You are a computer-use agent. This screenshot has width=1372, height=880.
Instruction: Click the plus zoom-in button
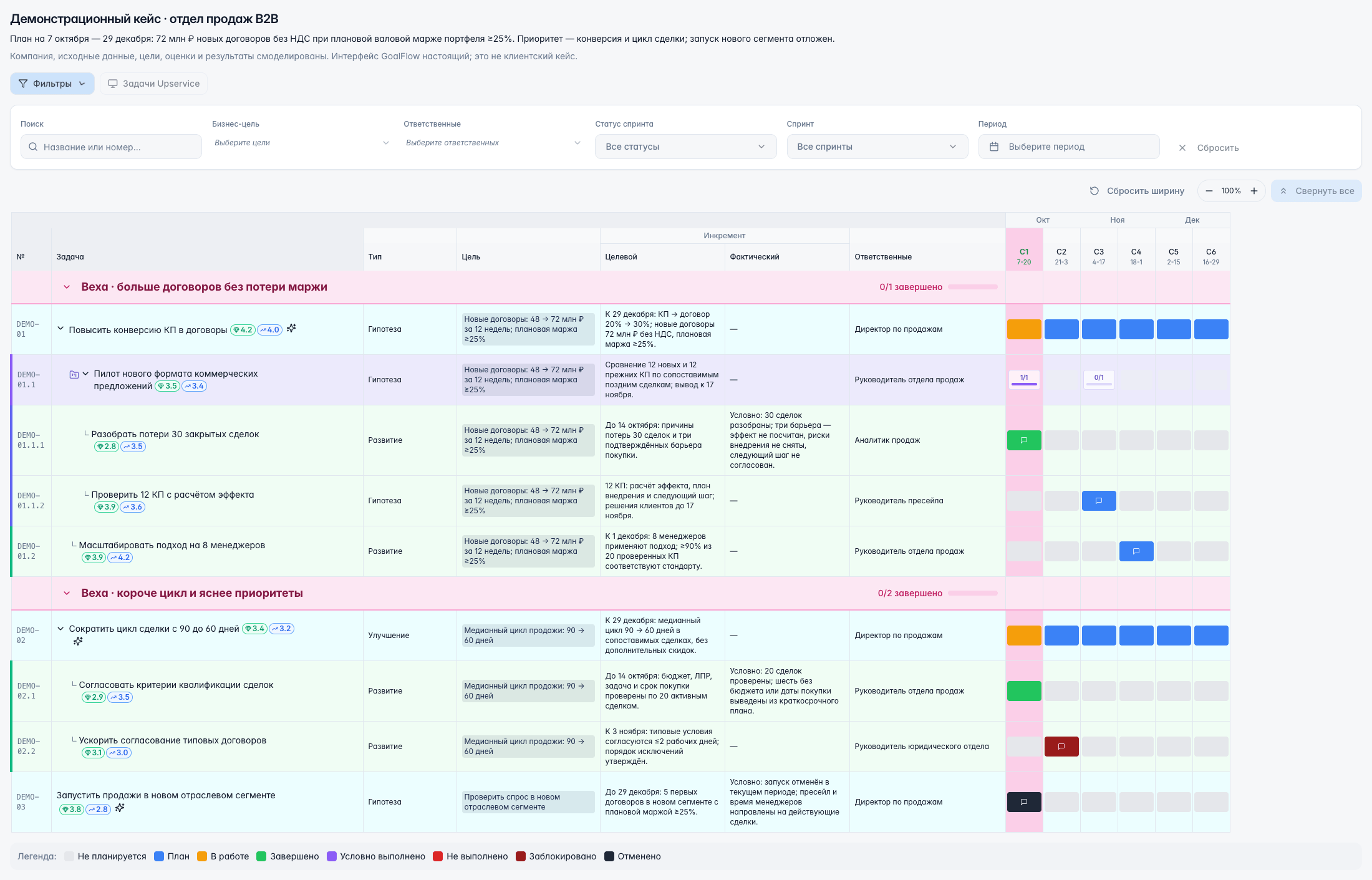click(1254, 191)
